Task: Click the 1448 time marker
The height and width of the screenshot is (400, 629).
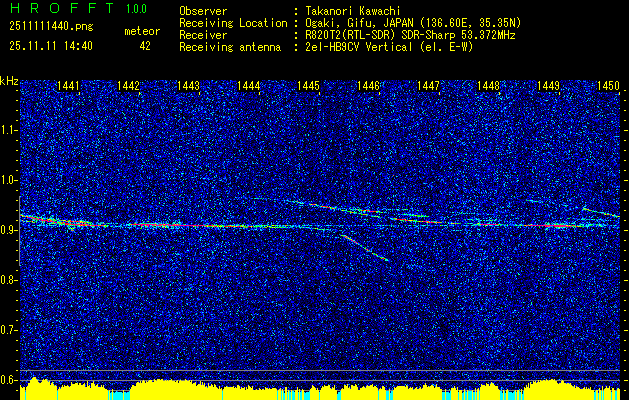Action: 489,85
